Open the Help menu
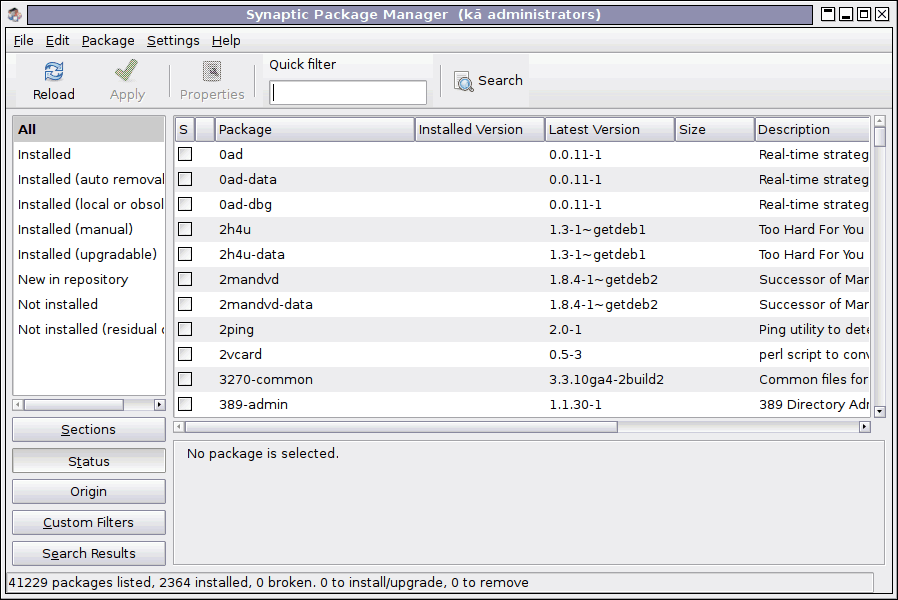 pos(226,41)
